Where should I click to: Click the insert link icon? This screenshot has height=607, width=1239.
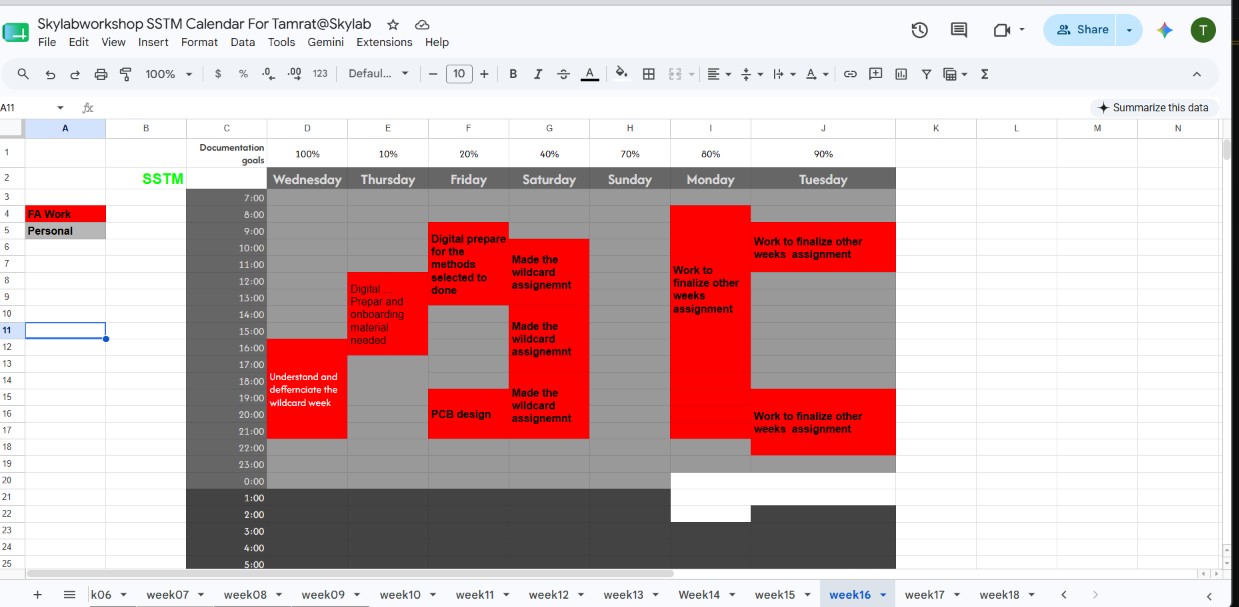[x=850, y=74]
